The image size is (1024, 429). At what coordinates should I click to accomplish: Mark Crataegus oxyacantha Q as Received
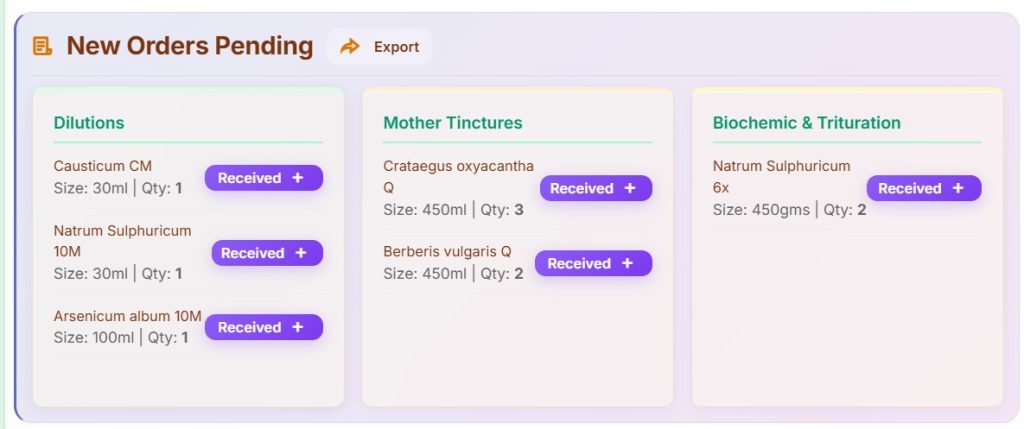[582, 188]
